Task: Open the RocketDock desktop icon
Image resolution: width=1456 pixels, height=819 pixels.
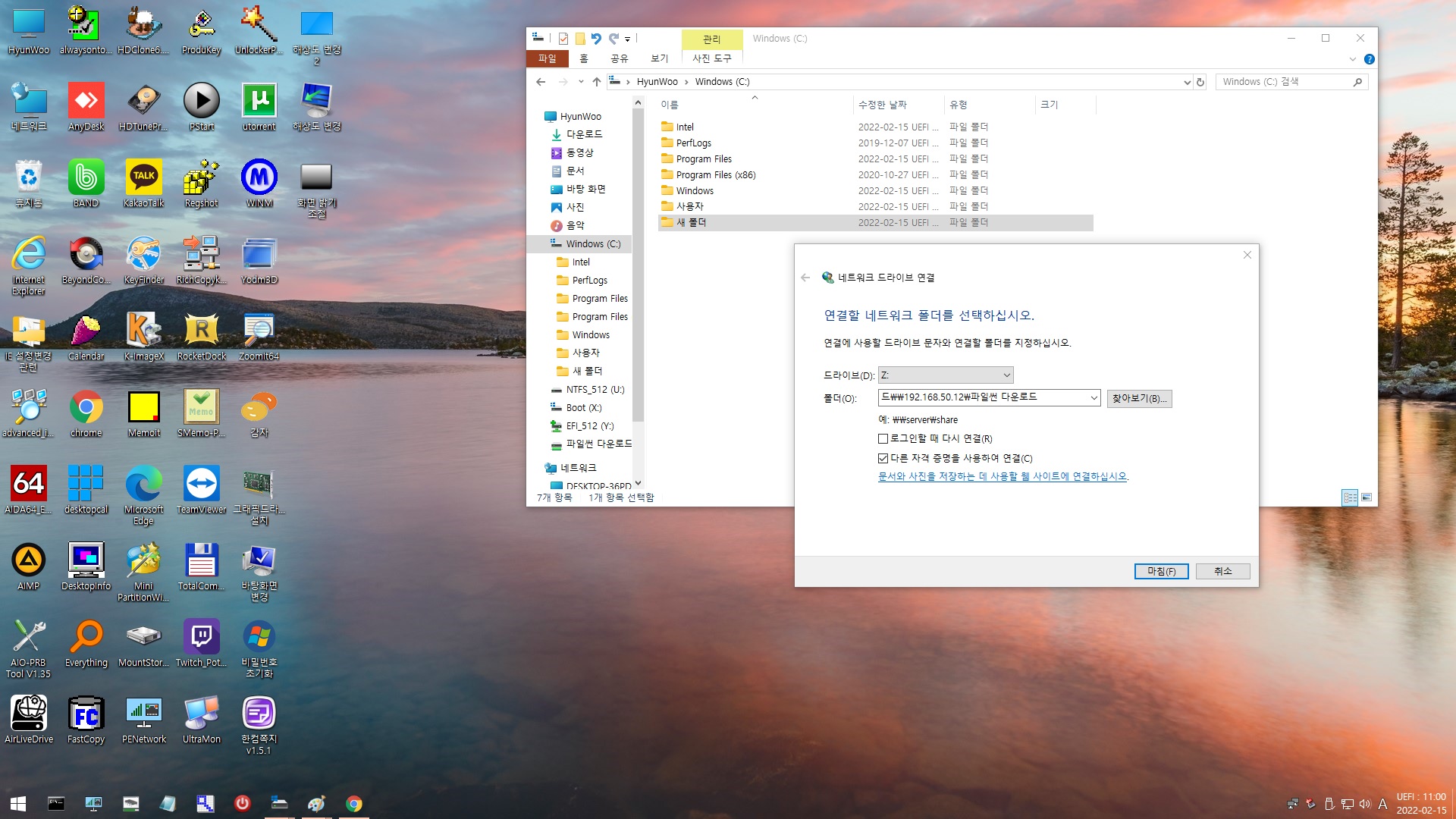Action: [201, 337]
